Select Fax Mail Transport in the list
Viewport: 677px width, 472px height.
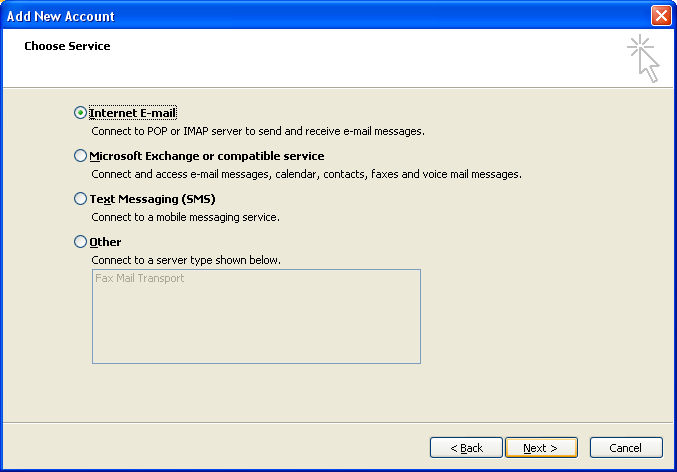[x=139, y=278]
